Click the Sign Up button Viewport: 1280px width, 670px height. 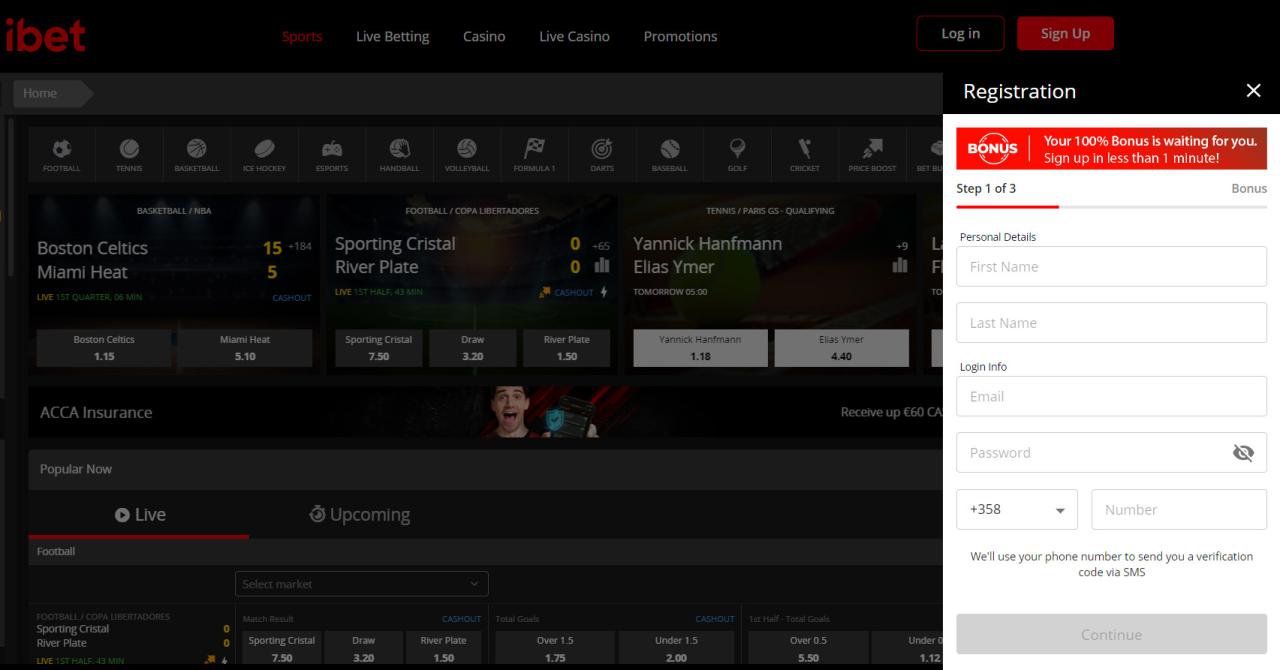(1065, 33)
